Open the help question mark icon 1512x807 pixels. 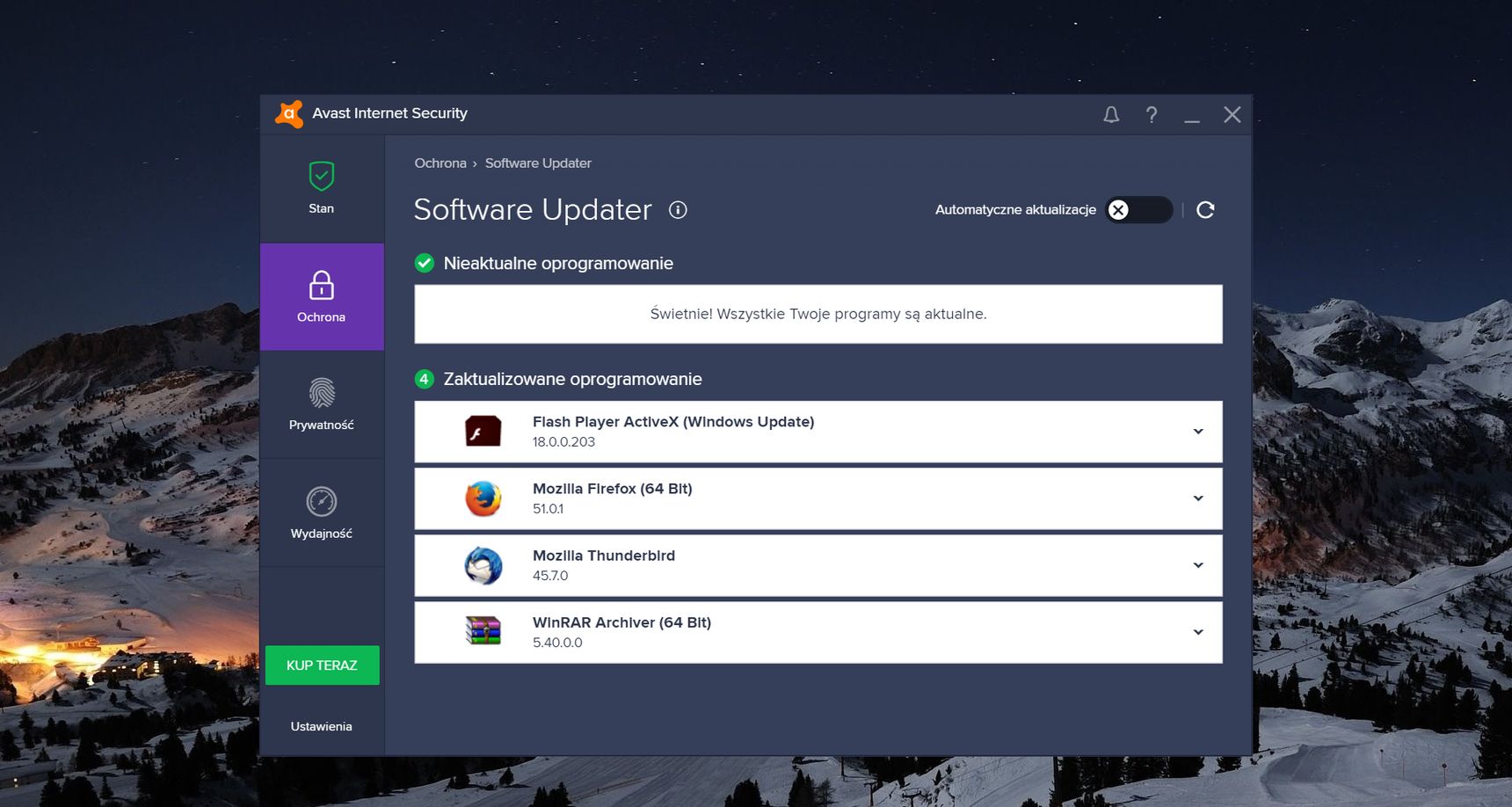pyautogui.click(x=1152, y=115)
